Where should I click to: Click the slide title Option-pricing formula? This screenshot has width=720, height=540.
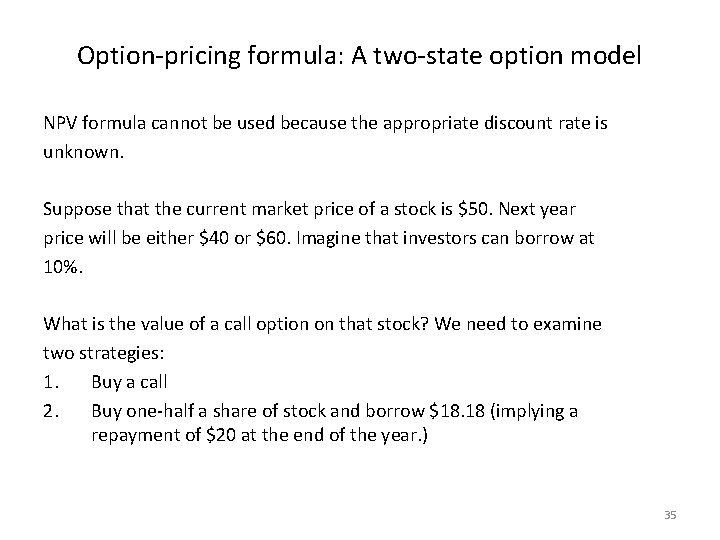pos(359,56)
